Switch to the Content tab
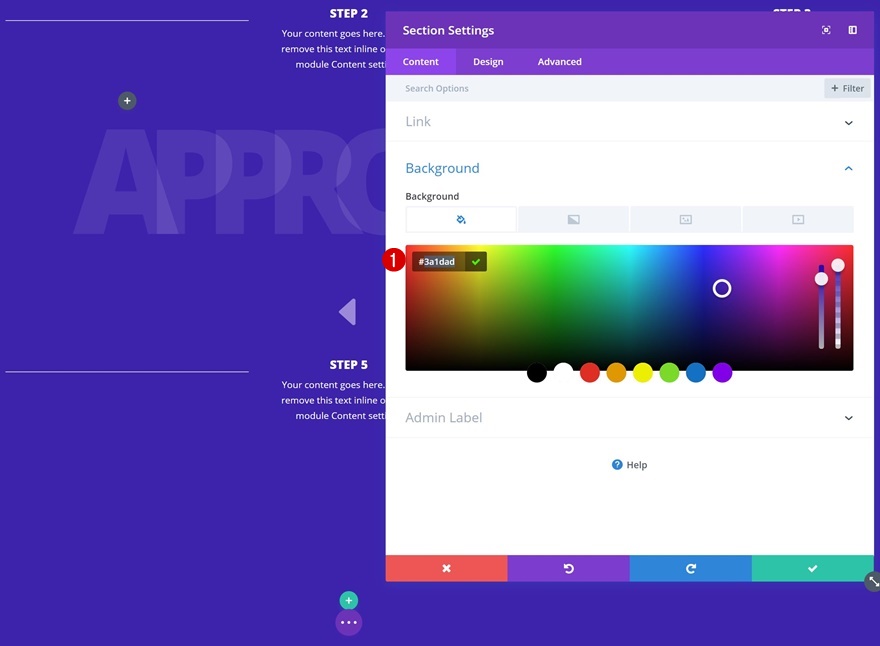Image resolution: width=880 pixels, height=646 pixels. (x=420, y=62)
